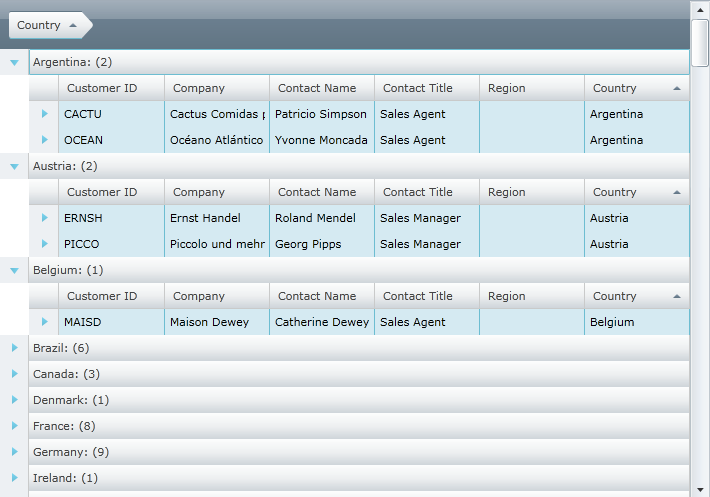The height and width of the screenshot is (497, 710).
Task: Sort by Company in Austria table
Action: click(x=217, y=192)
